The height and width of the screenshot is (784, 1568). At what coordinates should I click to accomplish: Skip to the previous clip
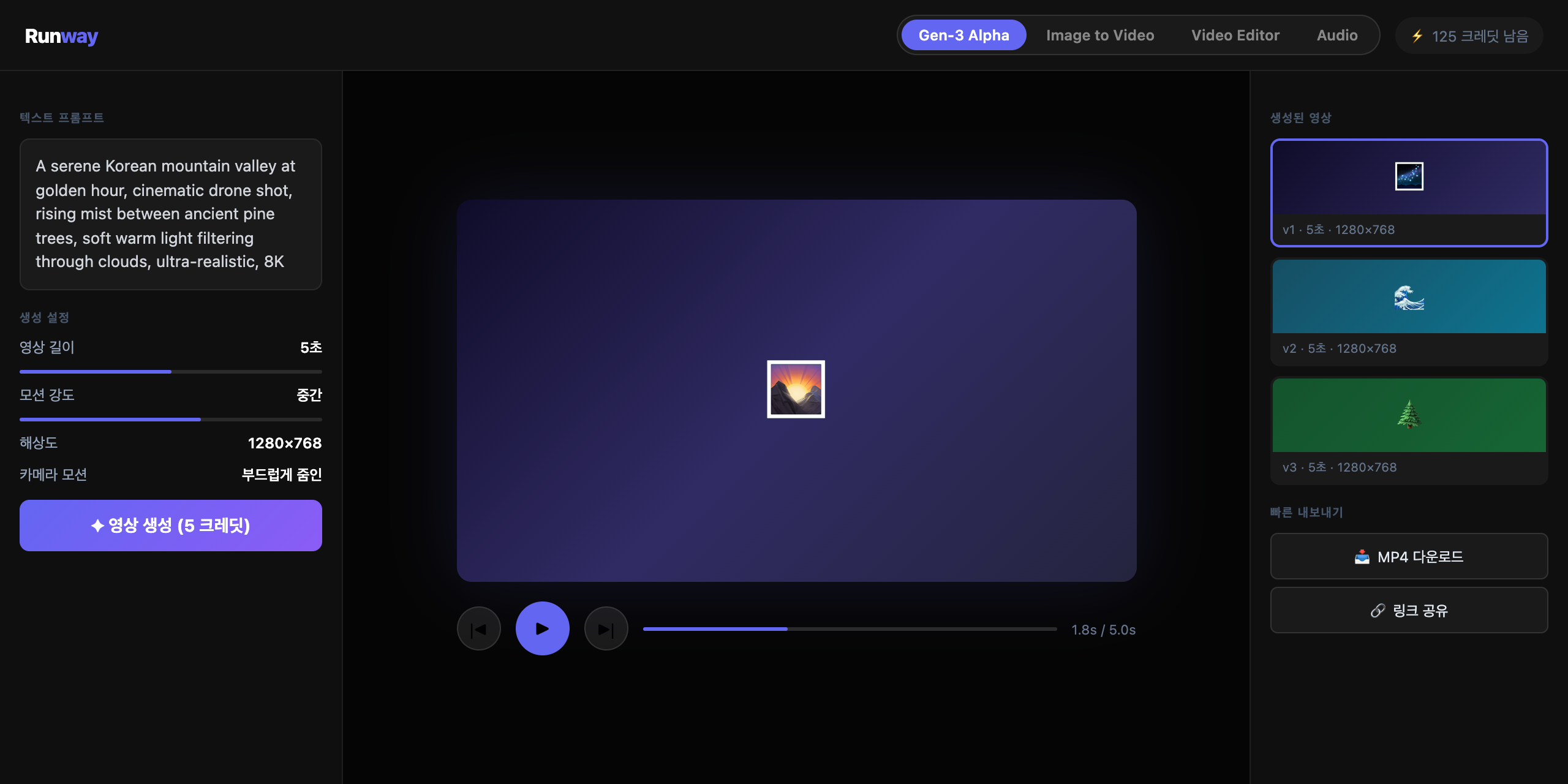[478, 628]
